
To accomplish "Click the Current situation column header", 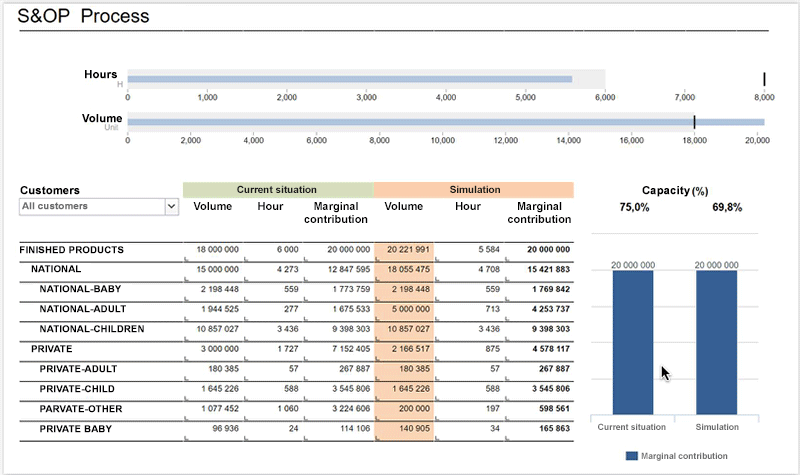I will pos(277,189).
